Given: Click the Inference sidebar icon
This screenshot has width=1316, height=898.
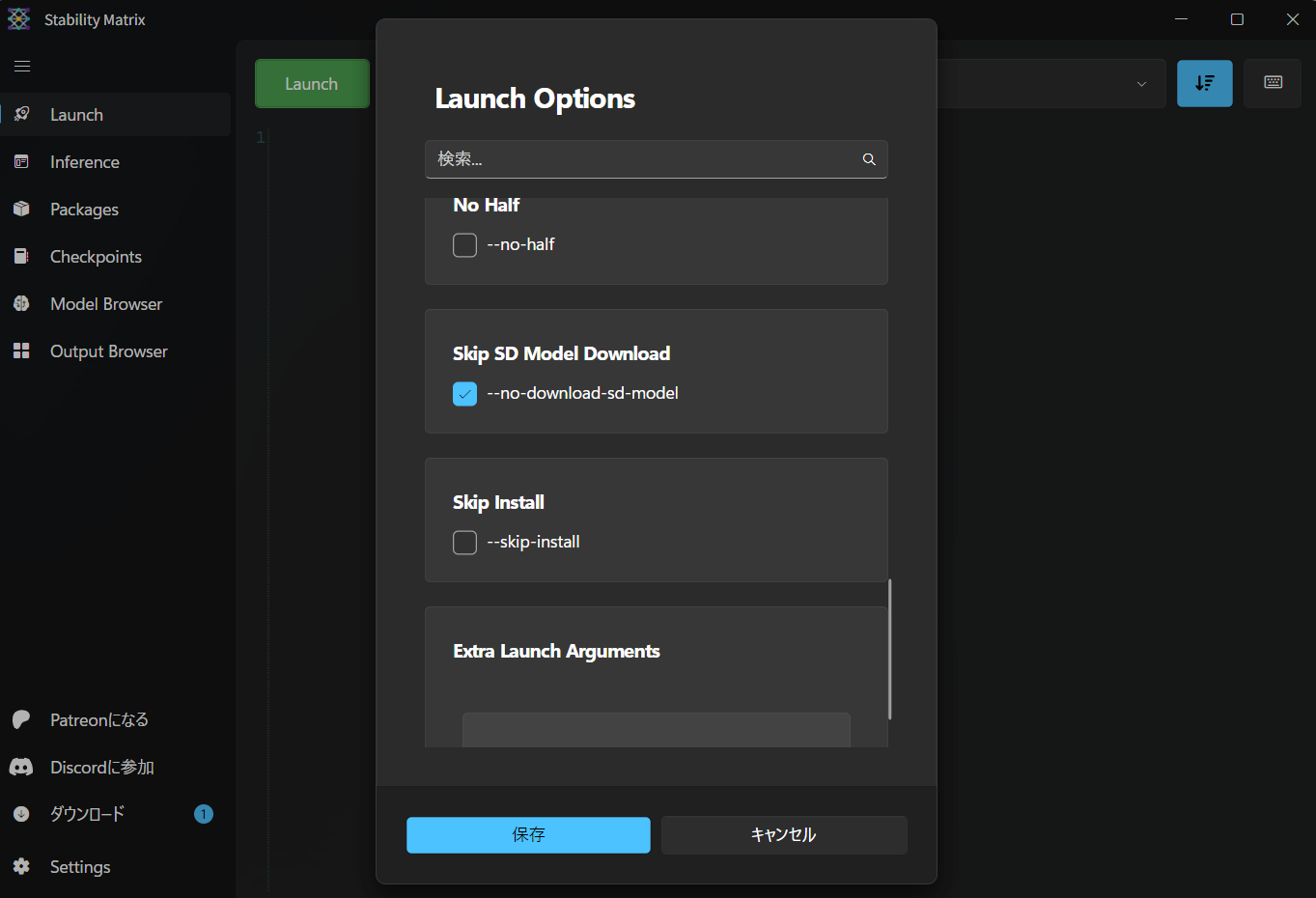Looking at the screenshot, I should click(x=21, y=161).
